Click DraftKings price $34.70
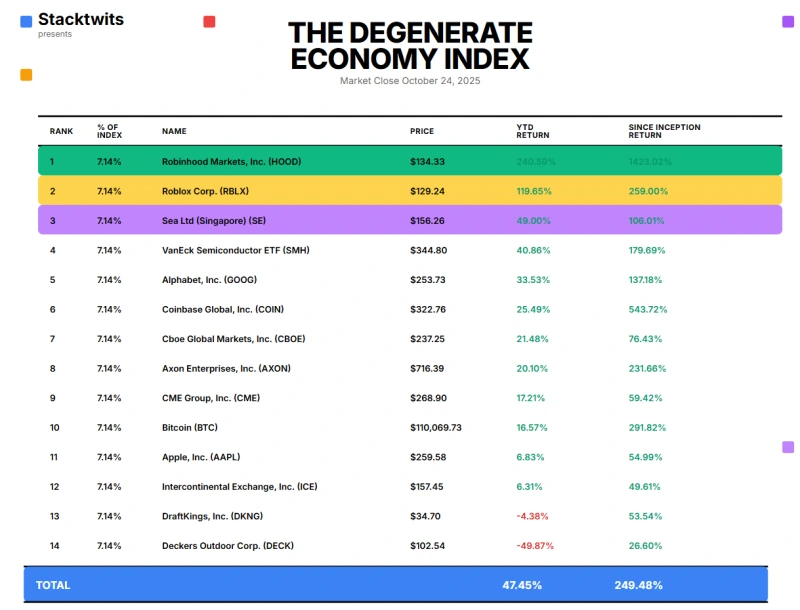 coord(425,517)
